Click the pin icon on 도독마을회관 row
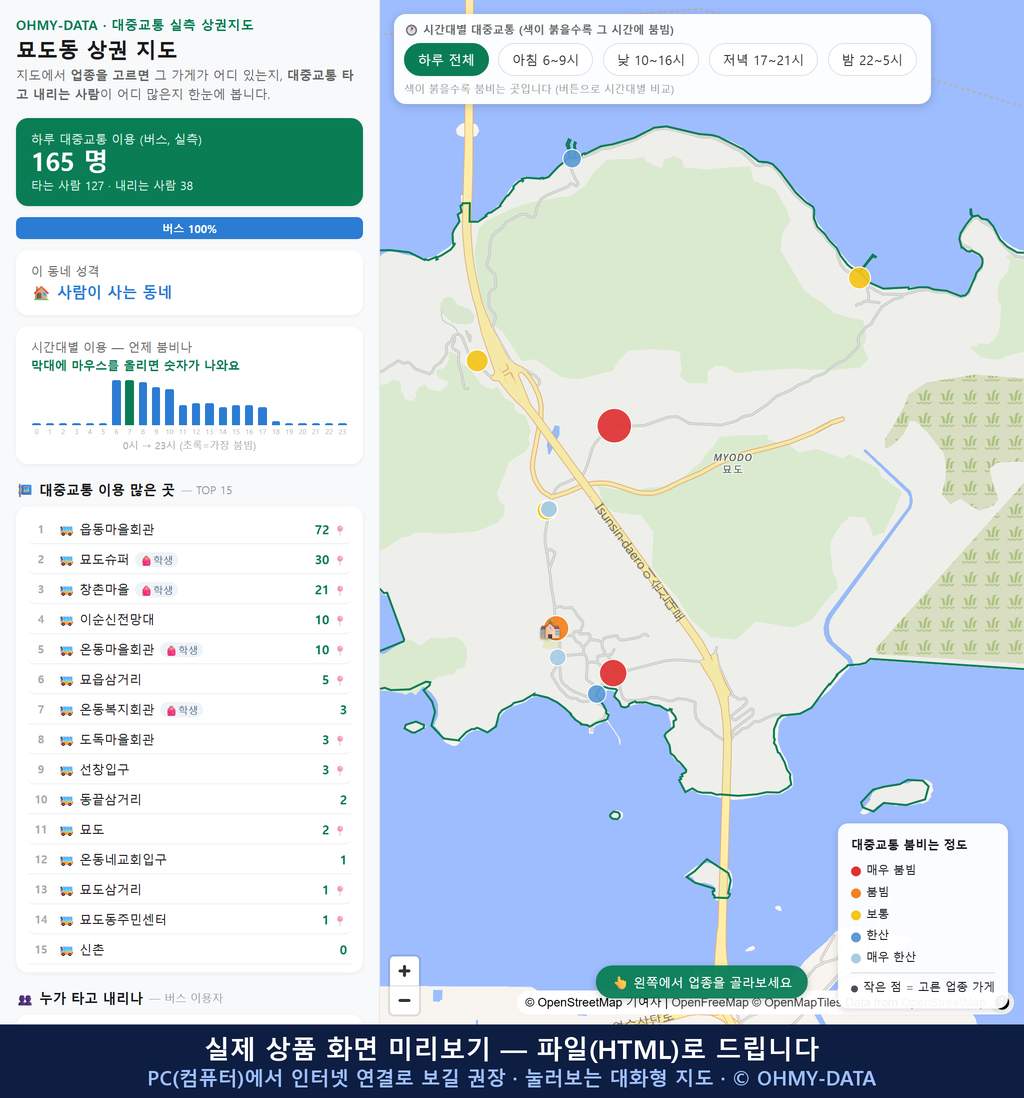The height and width of the screenshot is (1098, 1024). click(x=340, y=741)
